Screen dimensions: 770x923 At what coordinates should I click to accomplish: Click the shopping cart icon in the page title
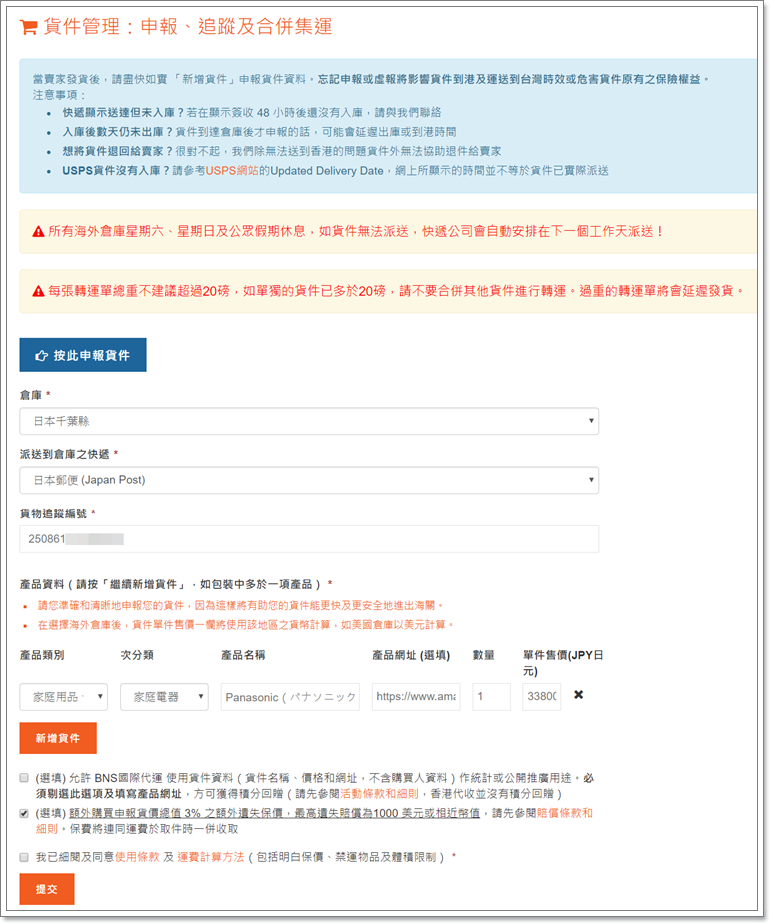click(28, 27)
